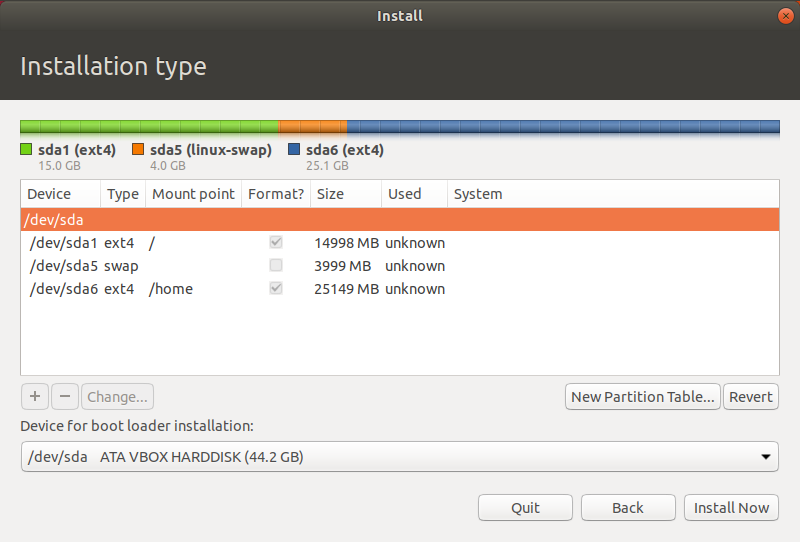
Task: Click the 25.1 GB legend label
Action: pyautogui.click(x=327, y=166)
